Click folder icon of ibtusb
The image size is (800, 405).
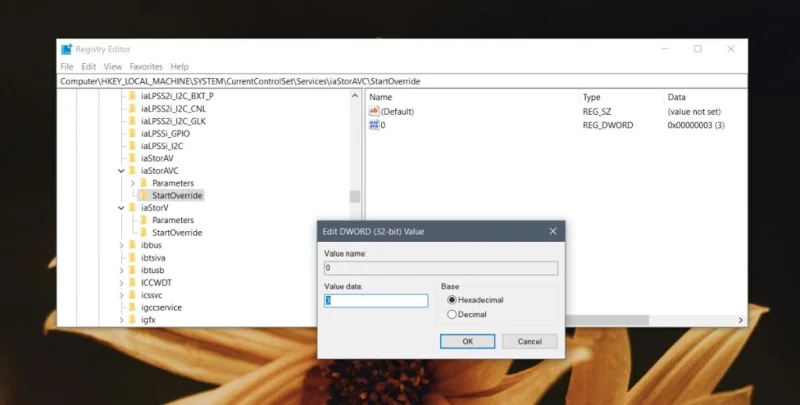[x=133, y=270]
